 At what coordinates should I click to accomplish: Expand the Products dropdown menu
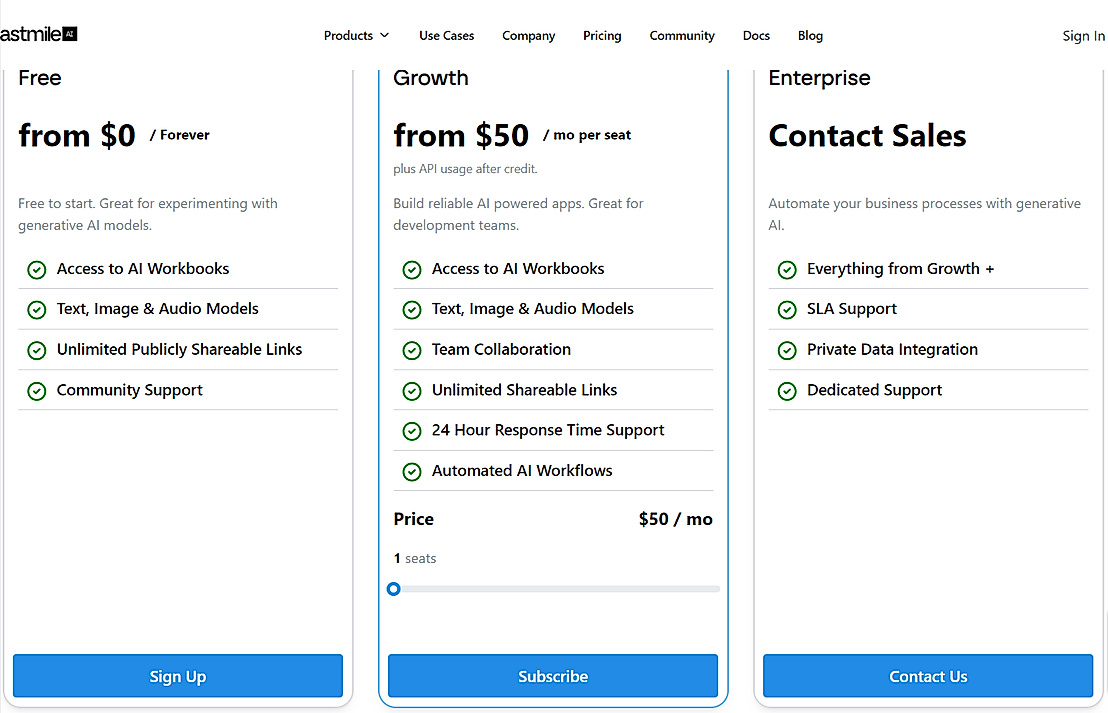[x=356, y=36]
